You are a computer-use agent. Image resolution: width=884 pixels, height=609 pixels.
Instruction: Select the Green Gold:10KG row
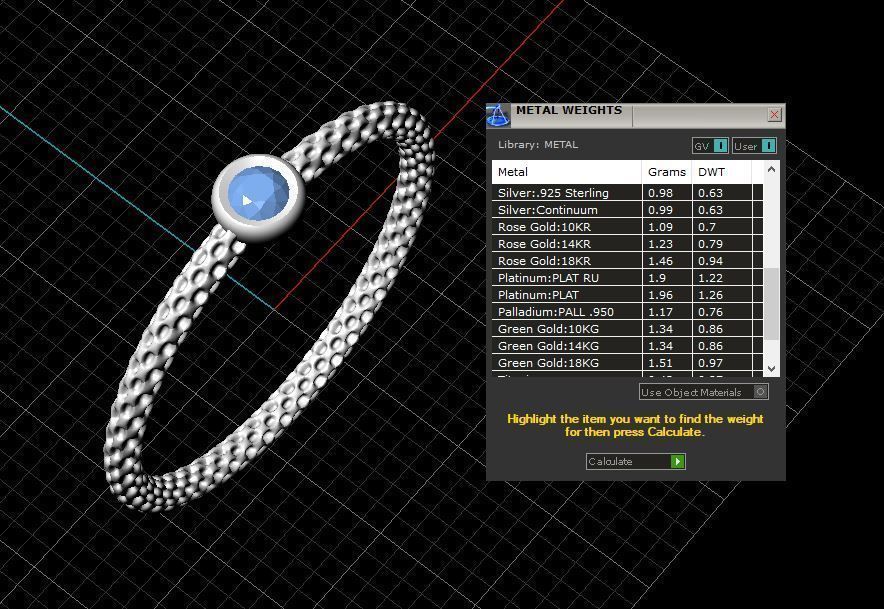627,329
